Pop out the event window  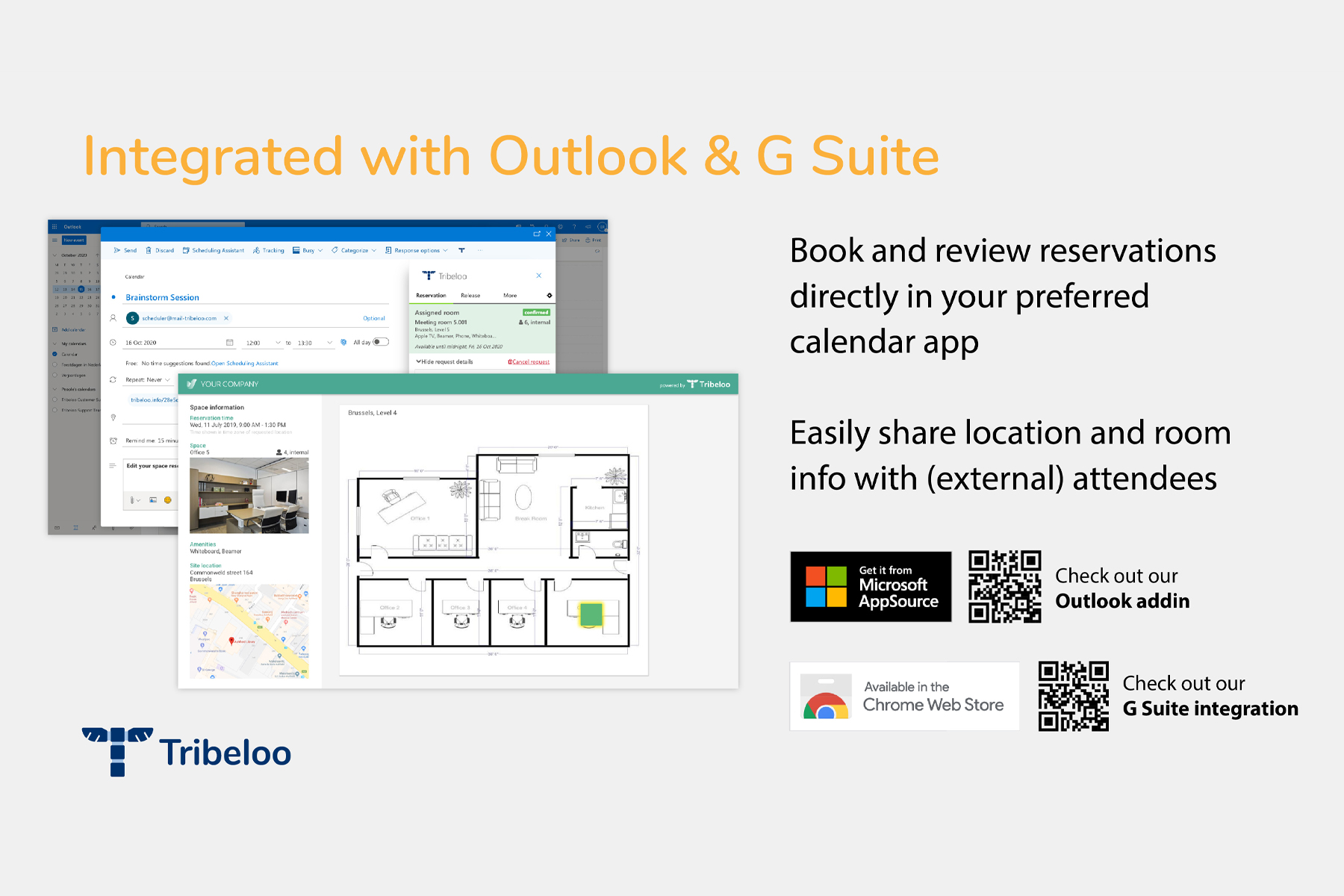[x=537, y=234]
